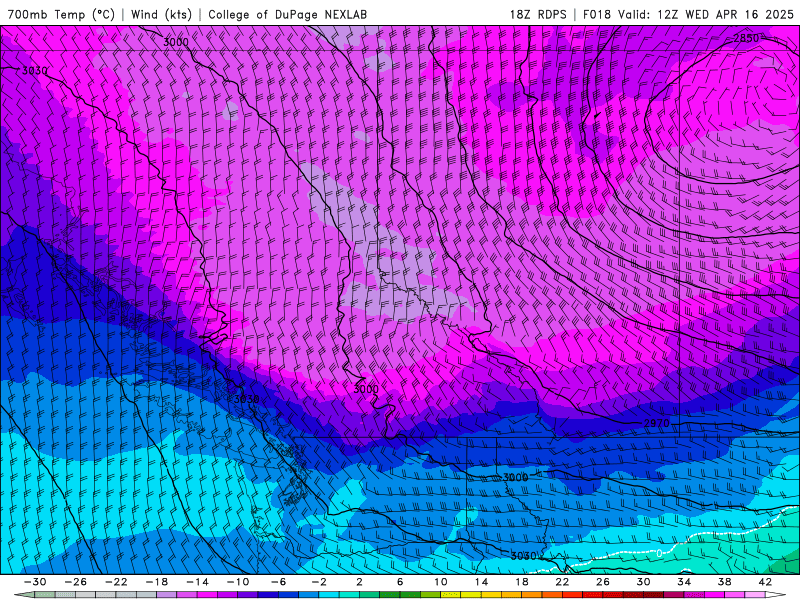Click the 42 color scale label
The image size is (800, 600).
click(x=765, y=582)
